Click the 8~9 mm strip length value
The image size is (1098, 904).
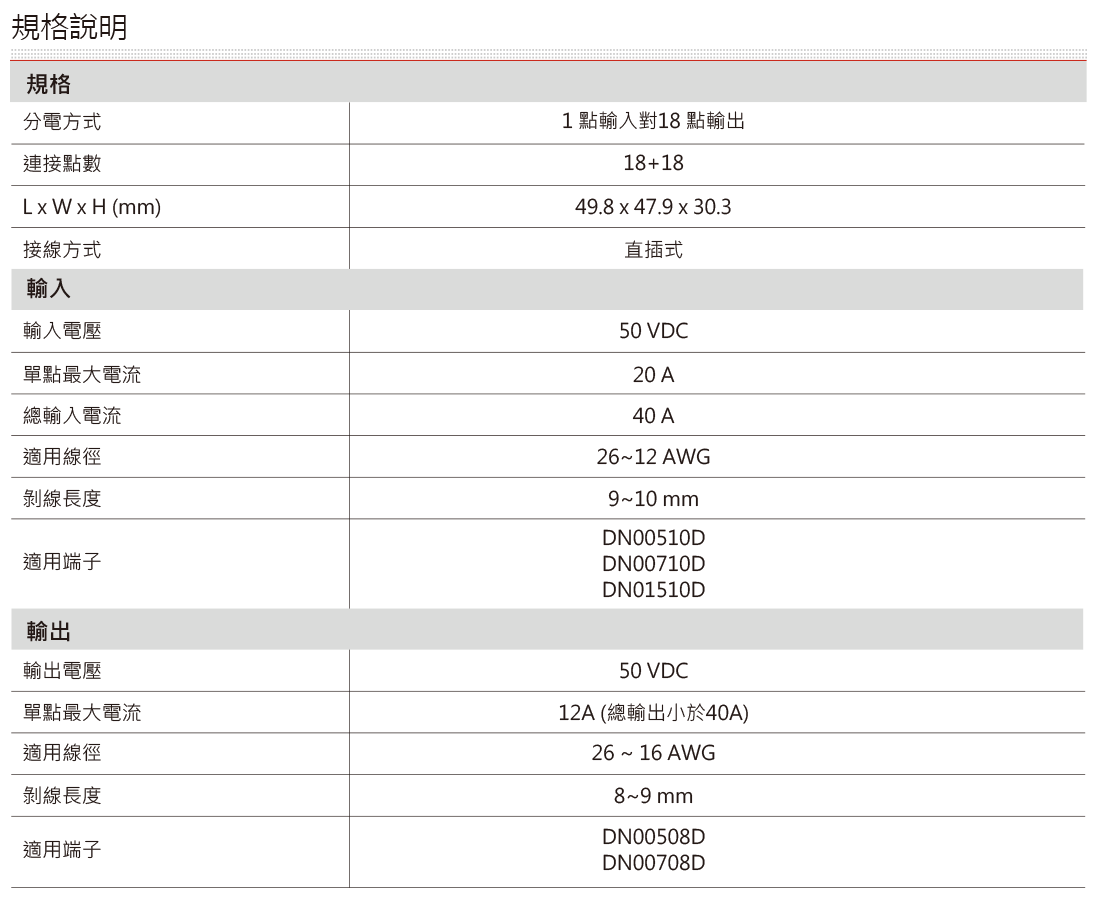pos(653,796)
